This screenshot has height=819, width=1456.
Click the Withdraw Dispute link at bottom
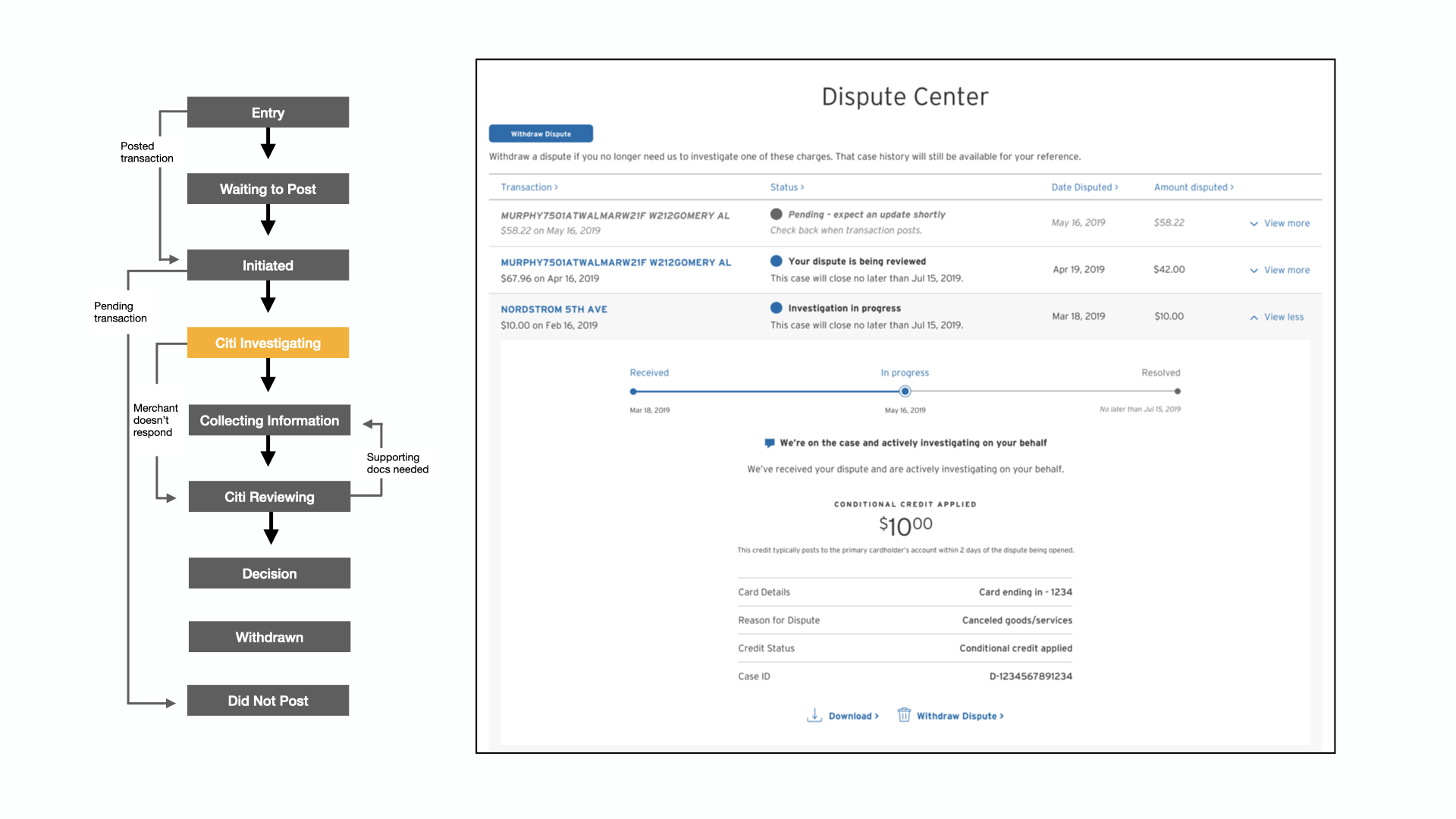pyautogui.click(x=959, y=716)
